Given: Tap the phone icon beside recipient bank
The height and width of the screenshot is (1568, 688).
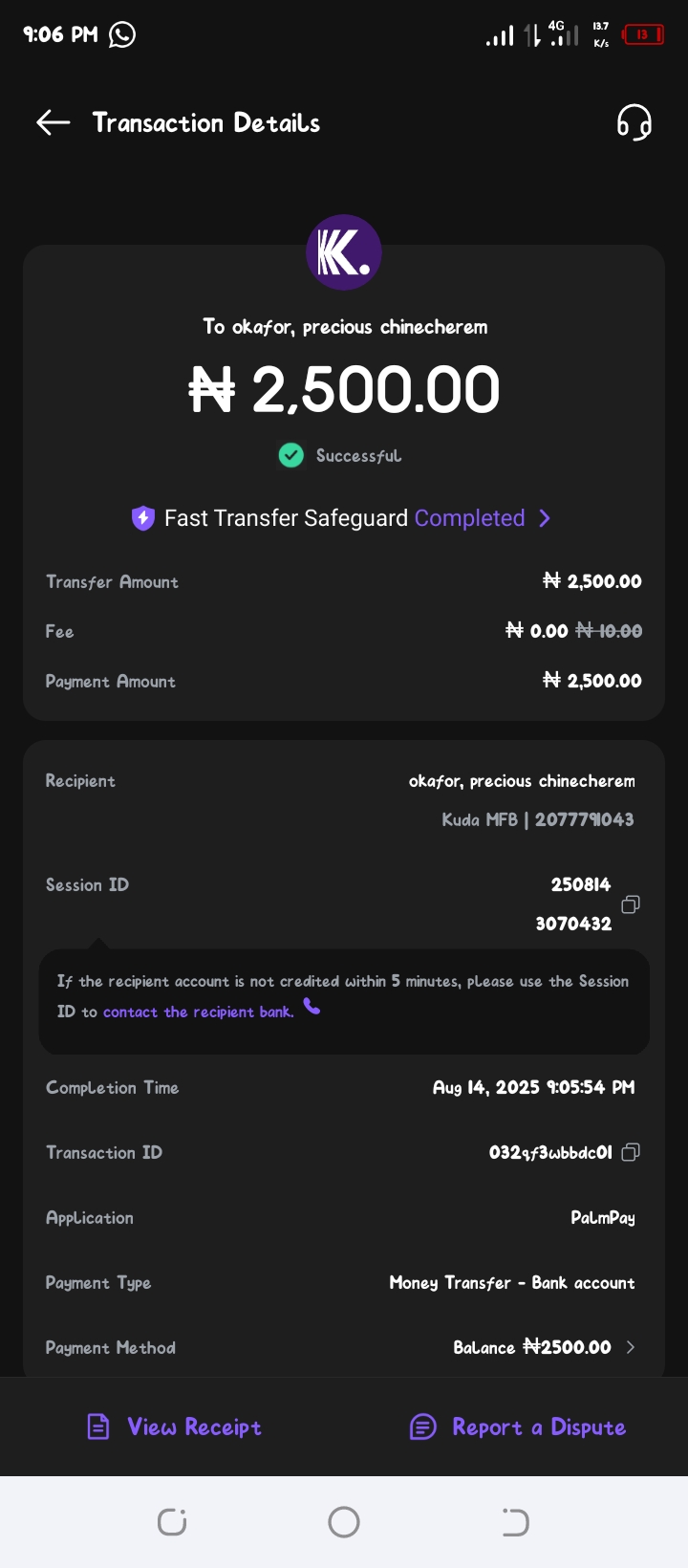Looking at the screenshot, I should point(312,1007).
